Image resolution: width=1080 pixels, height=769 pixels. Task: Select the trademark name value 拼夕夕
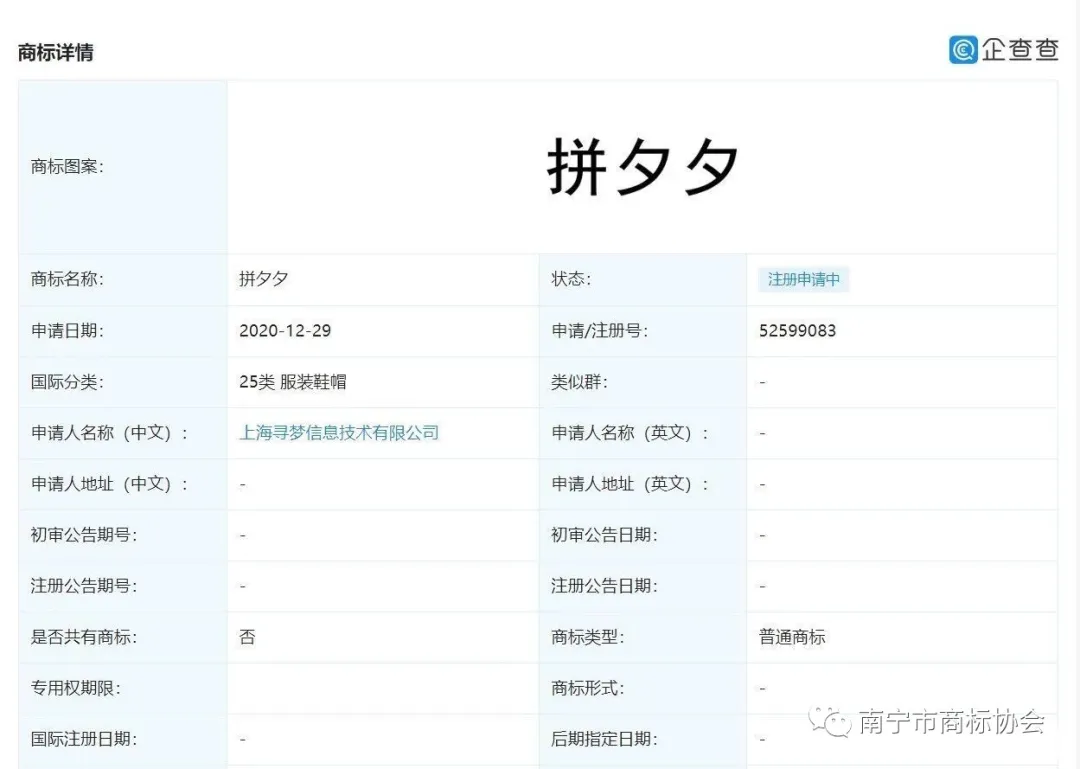tap(263, 279)
